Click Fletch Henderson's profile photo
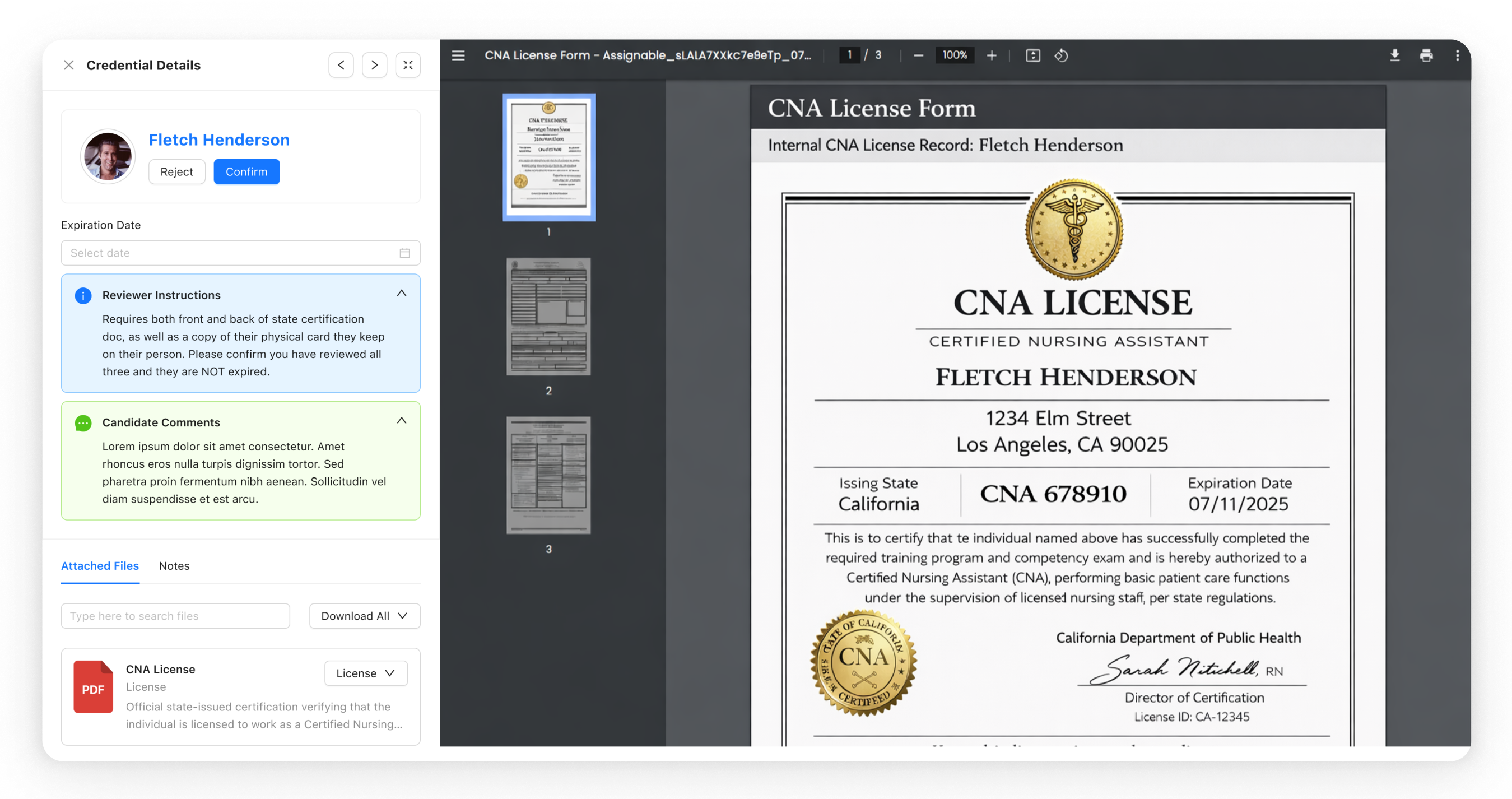The image size is (1512, 799). pos(108,157)
